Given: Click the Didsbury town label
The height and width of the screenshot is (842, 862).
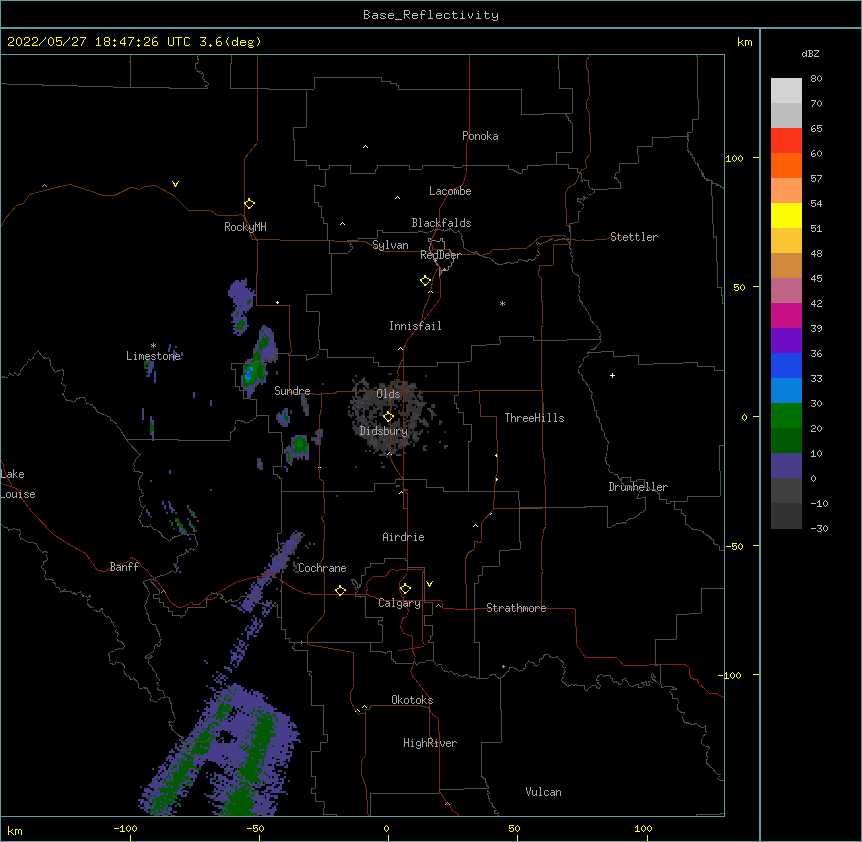Looking at the screenshot, I should click(x=384, y=431).
